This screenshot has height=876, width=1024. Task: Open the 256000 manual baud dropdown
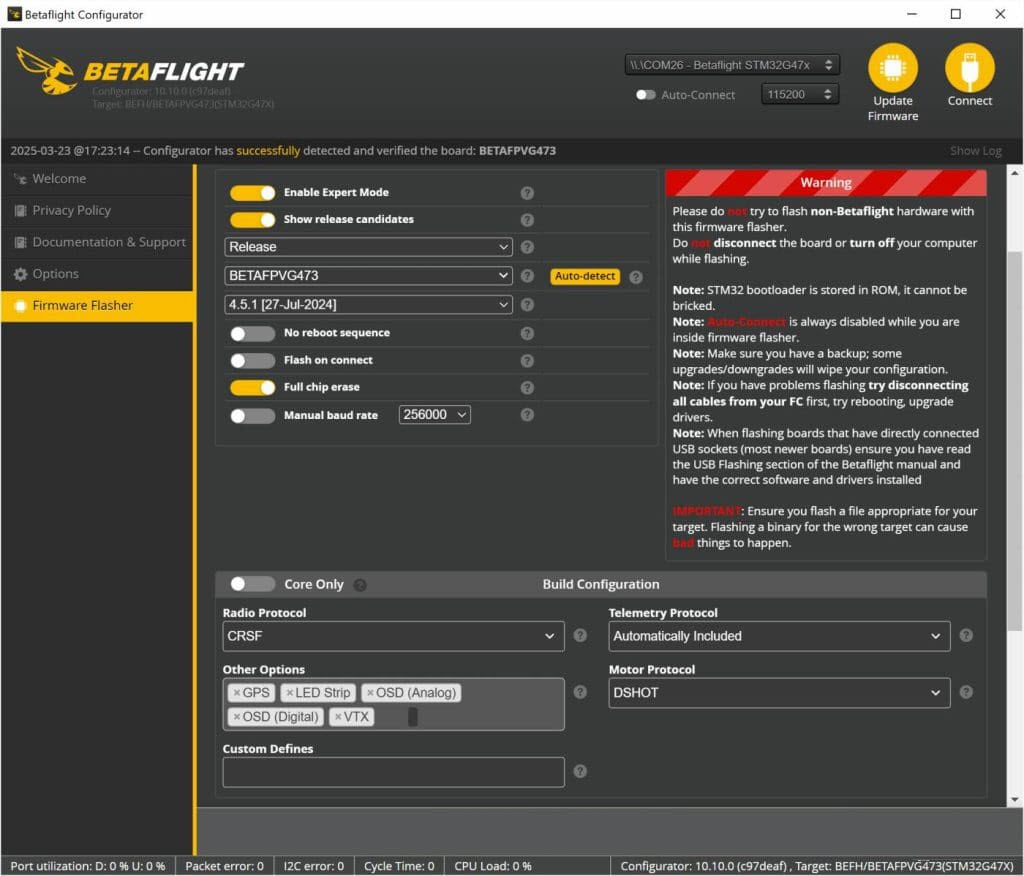point(435,415)
